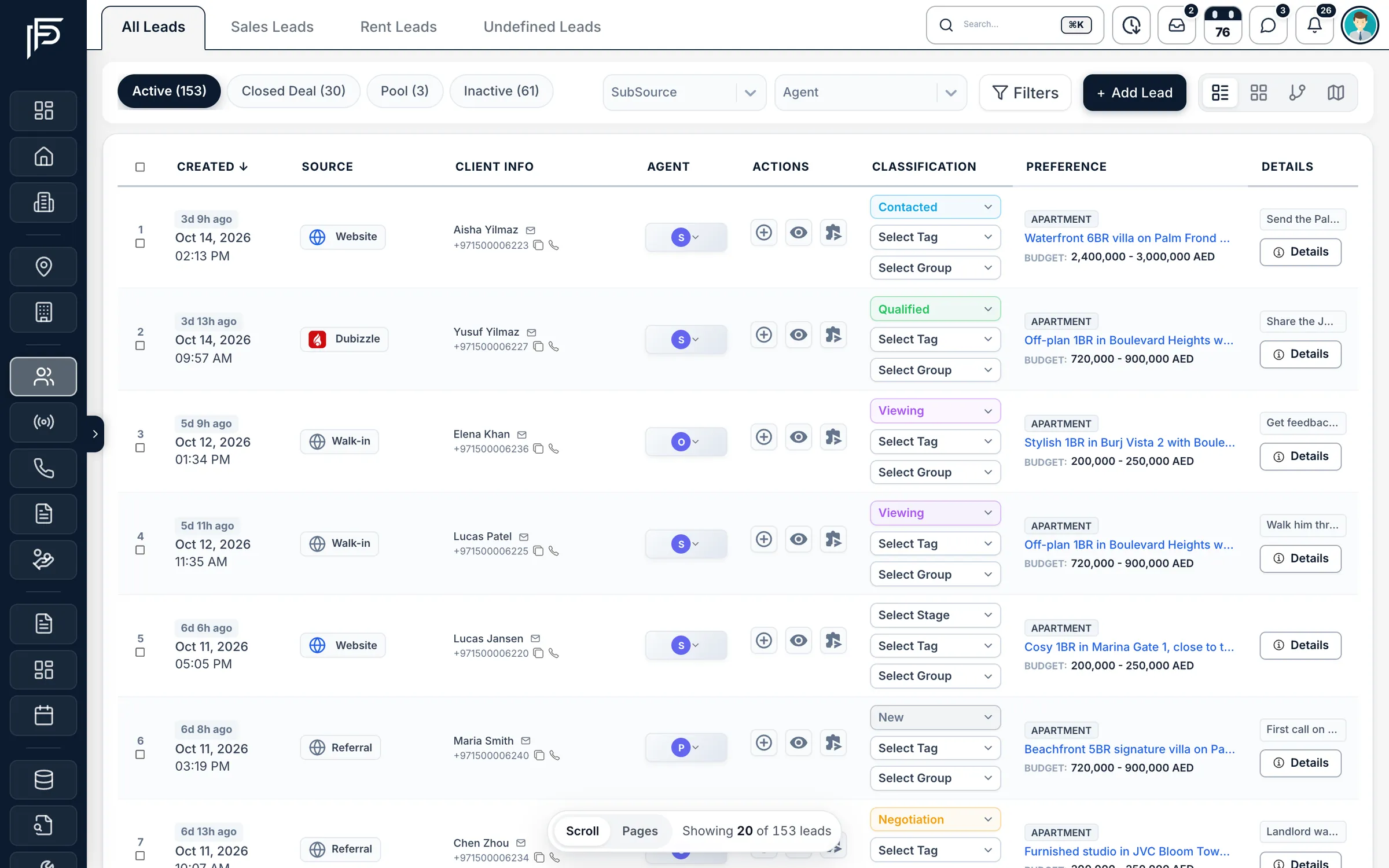Open the notifications bell icon

click(1314, 25)
